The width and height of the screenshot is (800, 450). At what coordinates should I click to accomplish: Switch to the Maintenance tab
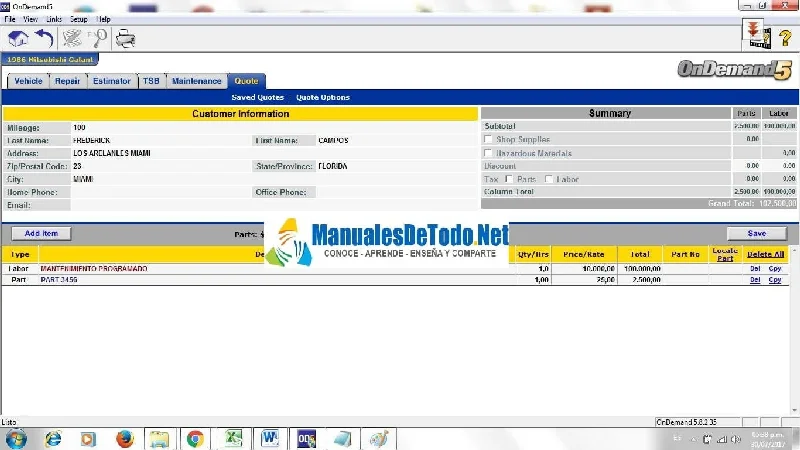(196, 81)
